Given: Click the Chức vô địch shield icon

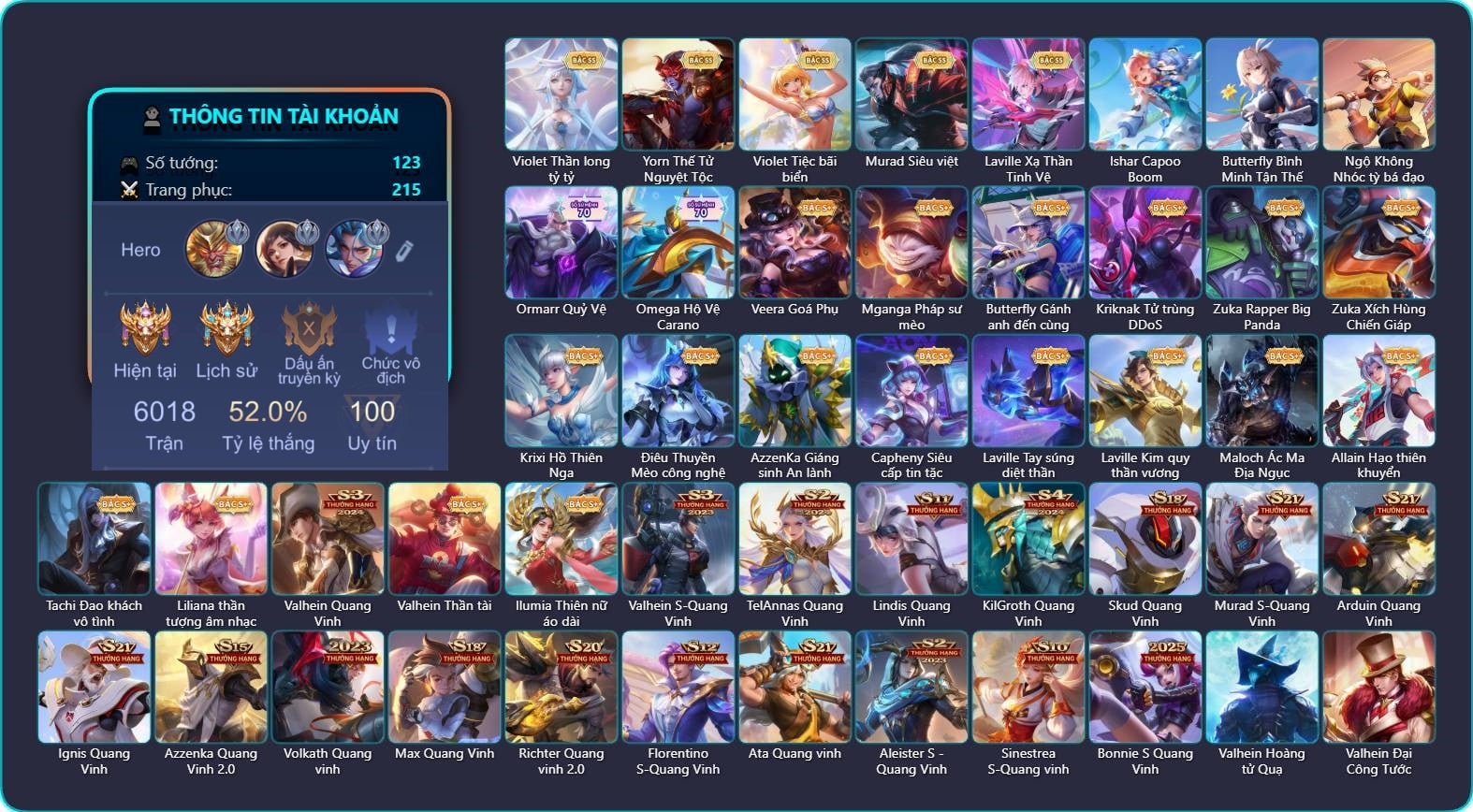Looking at the screenshot, I should 391,328.
